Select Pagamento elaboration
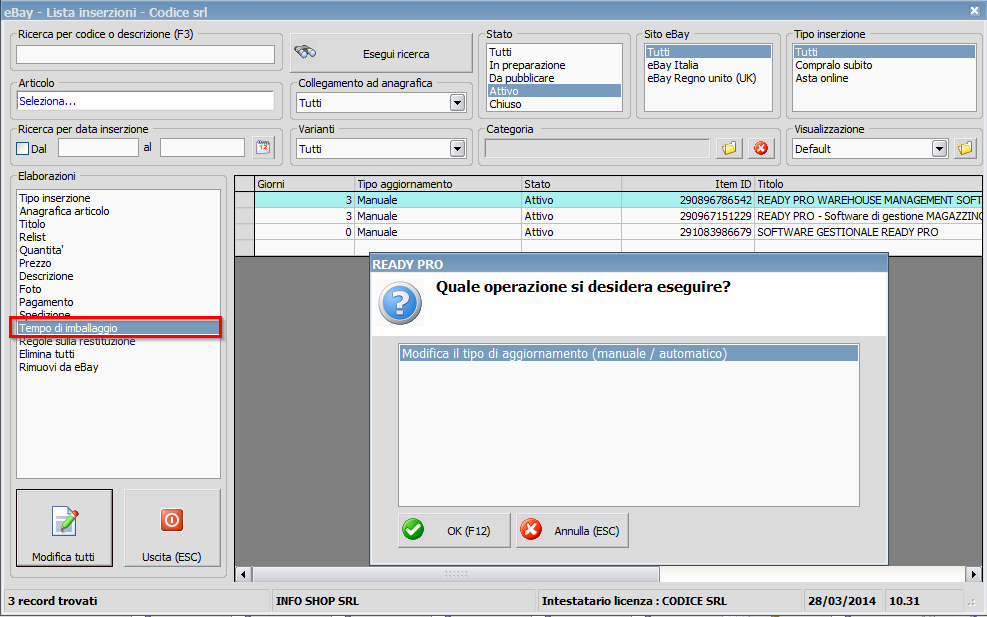Viewport: 987px width, 617px height. coord(118,302)
